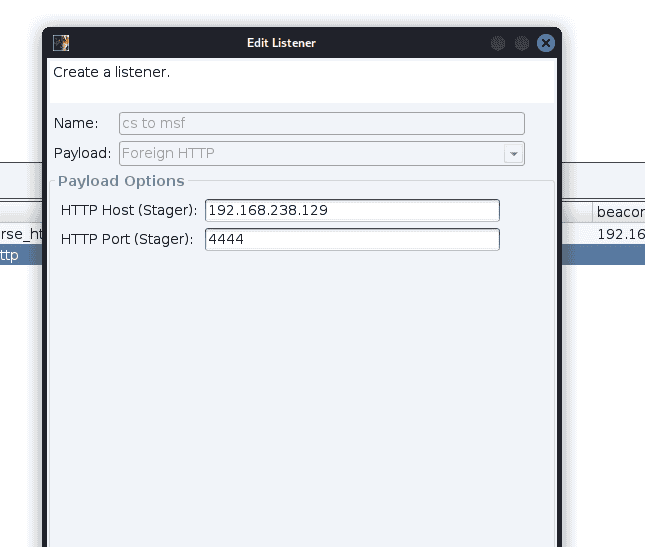645x547 pixels.
Task: Click the HTTP Host (Stager) label
Action: pos(128,211)
